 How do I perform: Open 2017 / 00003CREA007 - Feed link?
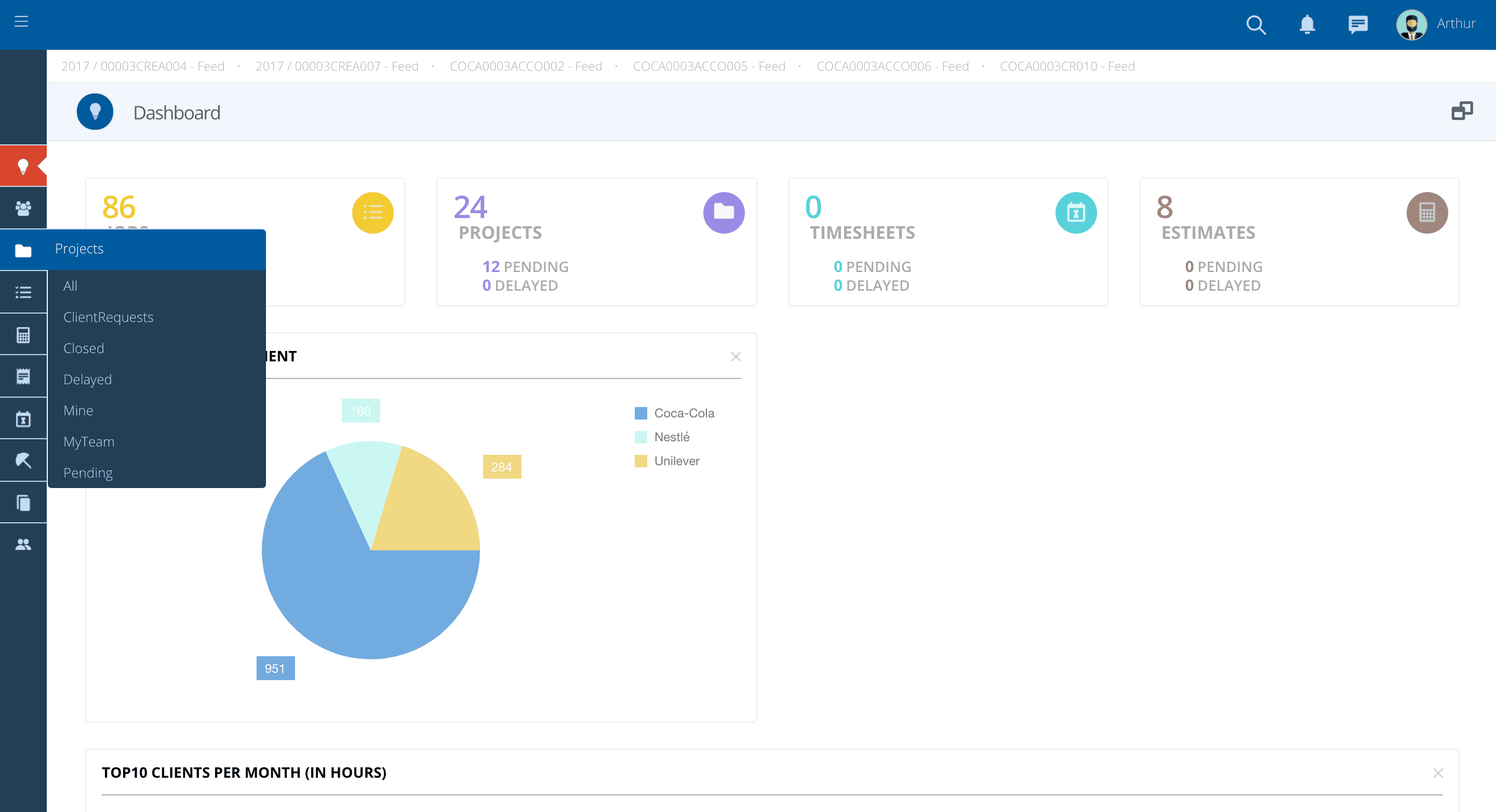click(337, 66)
